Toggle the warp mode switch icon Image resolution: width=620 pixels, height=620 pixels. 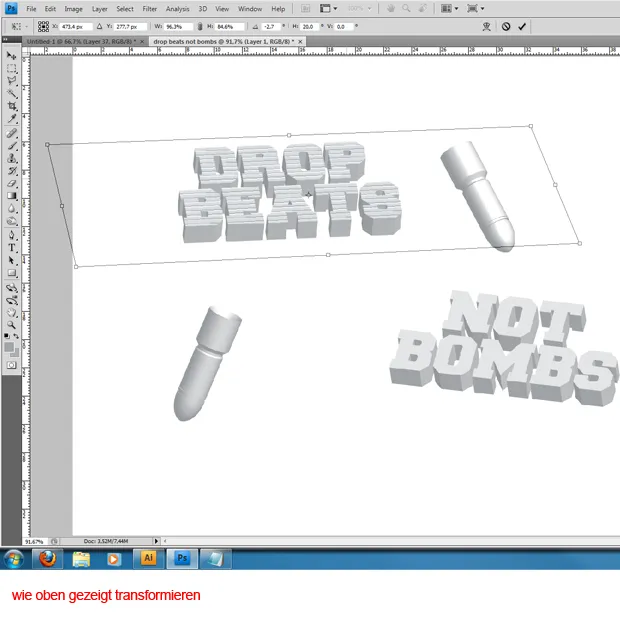tap(486, 26)
